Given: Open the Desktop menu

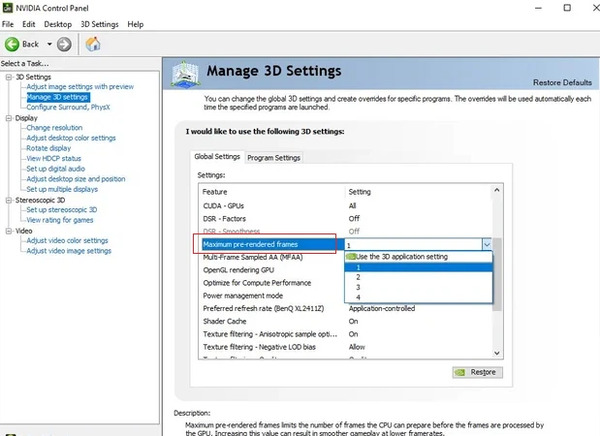Looking at the screenshot, I should coord(58,24).
